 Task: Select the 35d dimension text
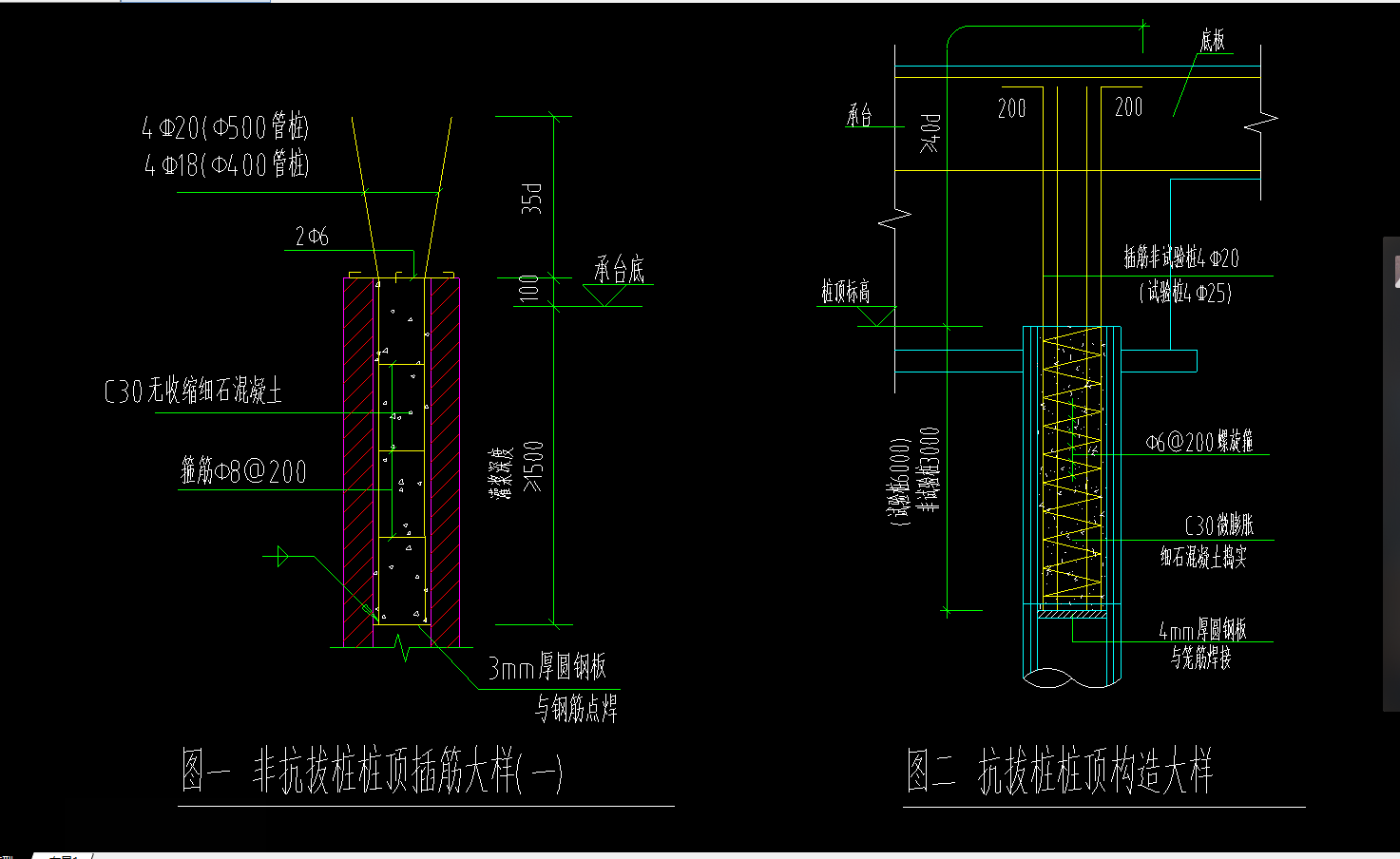(x=531, y=199)
